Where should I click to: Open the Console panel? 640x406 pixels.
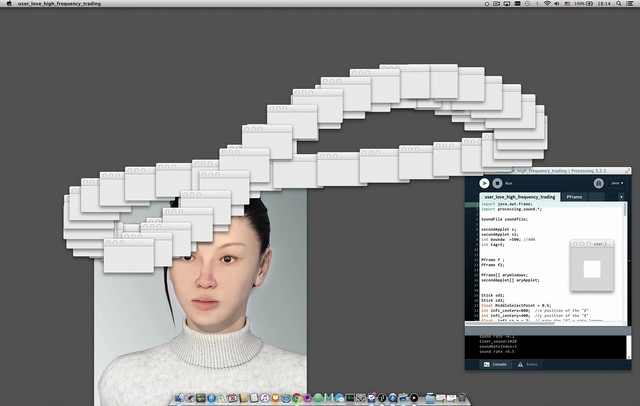pyautogui.click(x=494, y=366)
